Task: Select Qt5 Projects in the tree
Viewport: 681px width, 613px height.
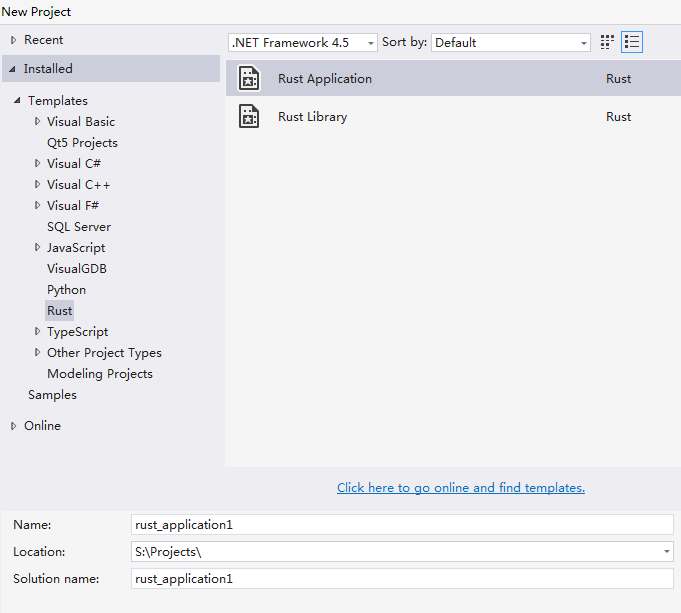Action: (x=82, y=143)
